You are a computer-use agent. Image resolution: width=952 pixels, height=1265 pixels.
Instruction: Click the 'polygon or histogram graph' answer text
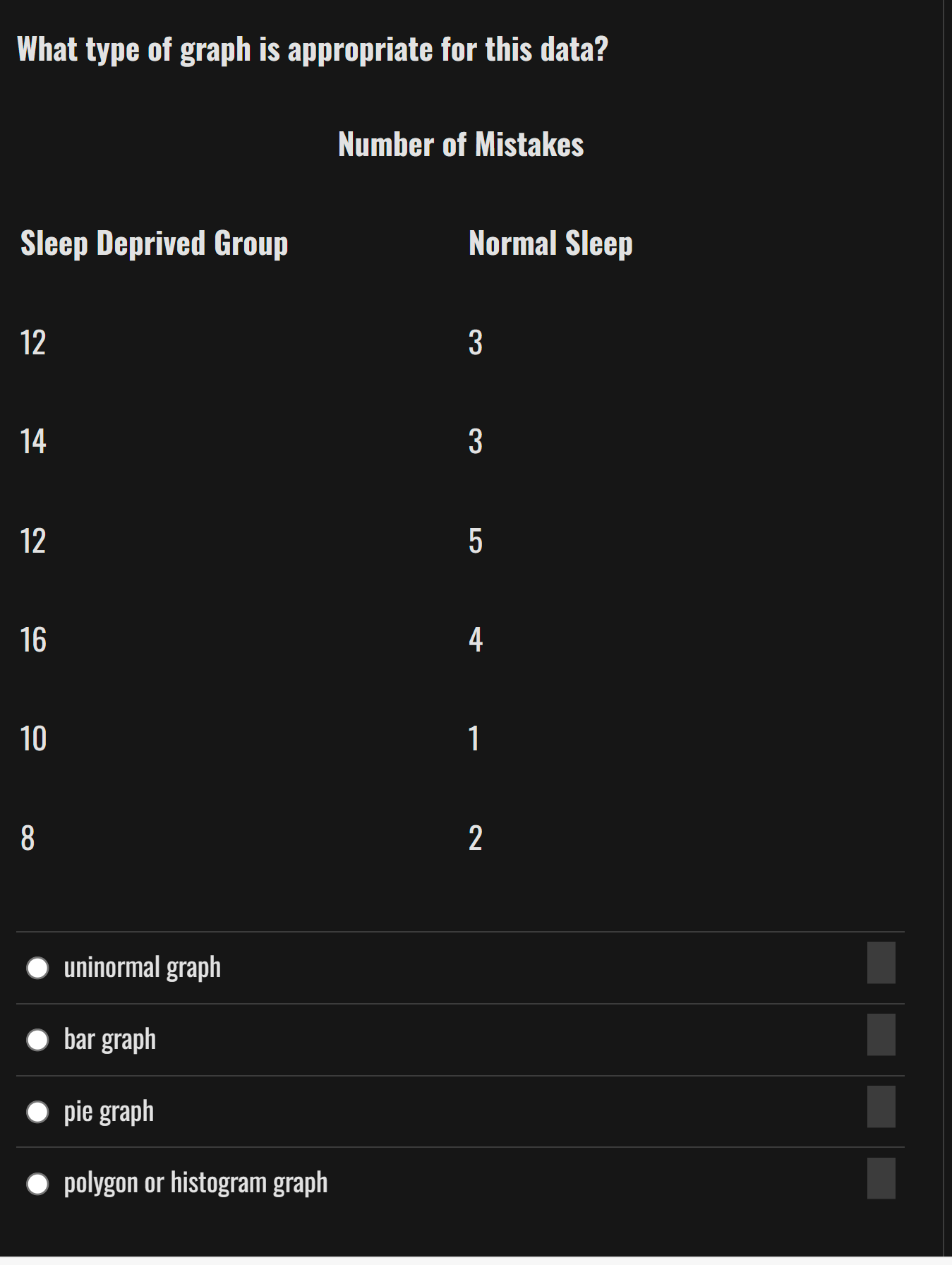[x=195, y=1184]
